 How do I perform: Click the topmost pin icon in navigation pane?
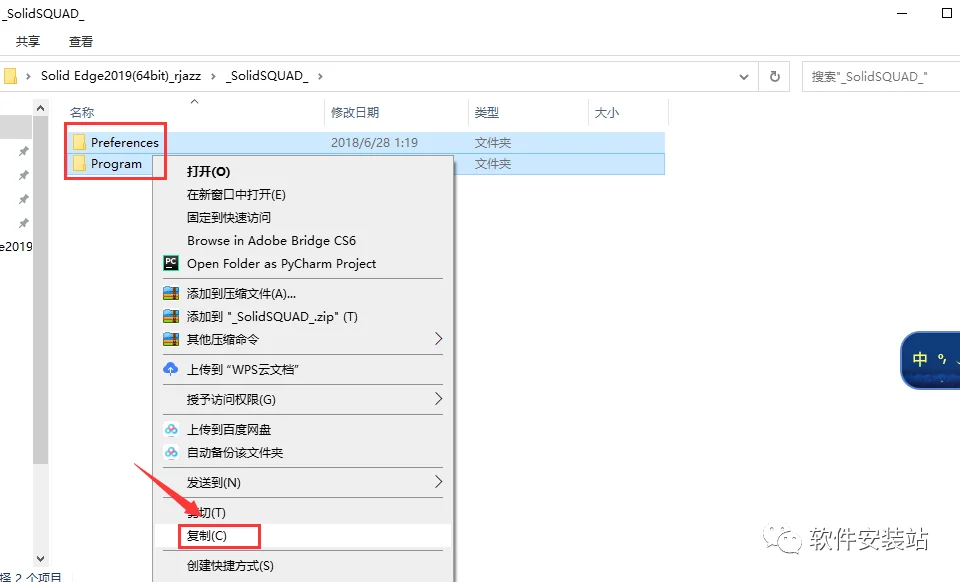(23, 151)
